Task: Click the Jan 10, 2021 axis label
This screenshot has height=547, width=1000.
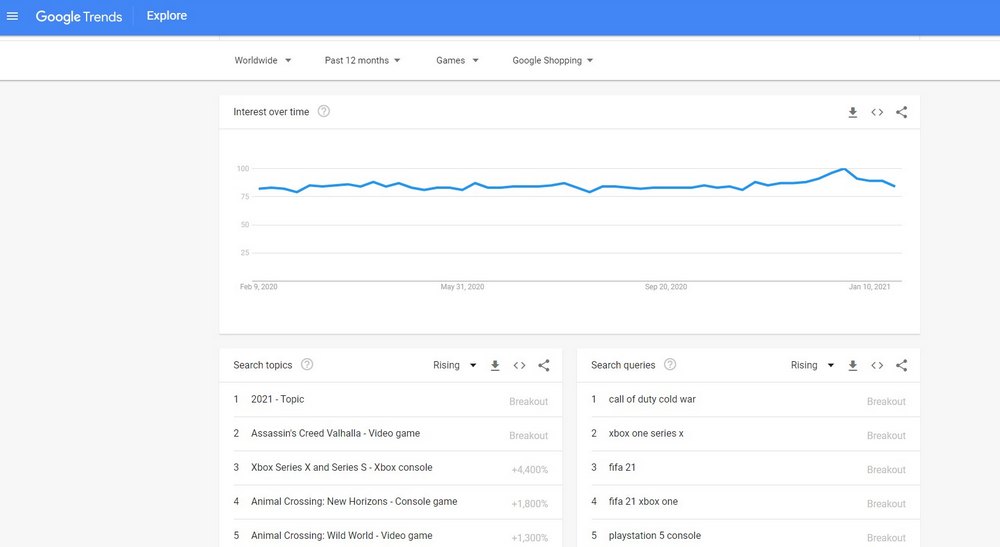Action: pos(869,287)
